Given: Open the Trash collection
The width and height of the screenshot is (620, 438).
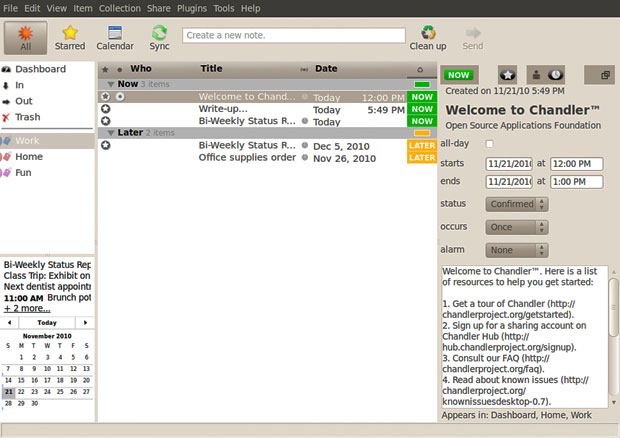Looking at the screenshot, I should (x=28, y=117).
